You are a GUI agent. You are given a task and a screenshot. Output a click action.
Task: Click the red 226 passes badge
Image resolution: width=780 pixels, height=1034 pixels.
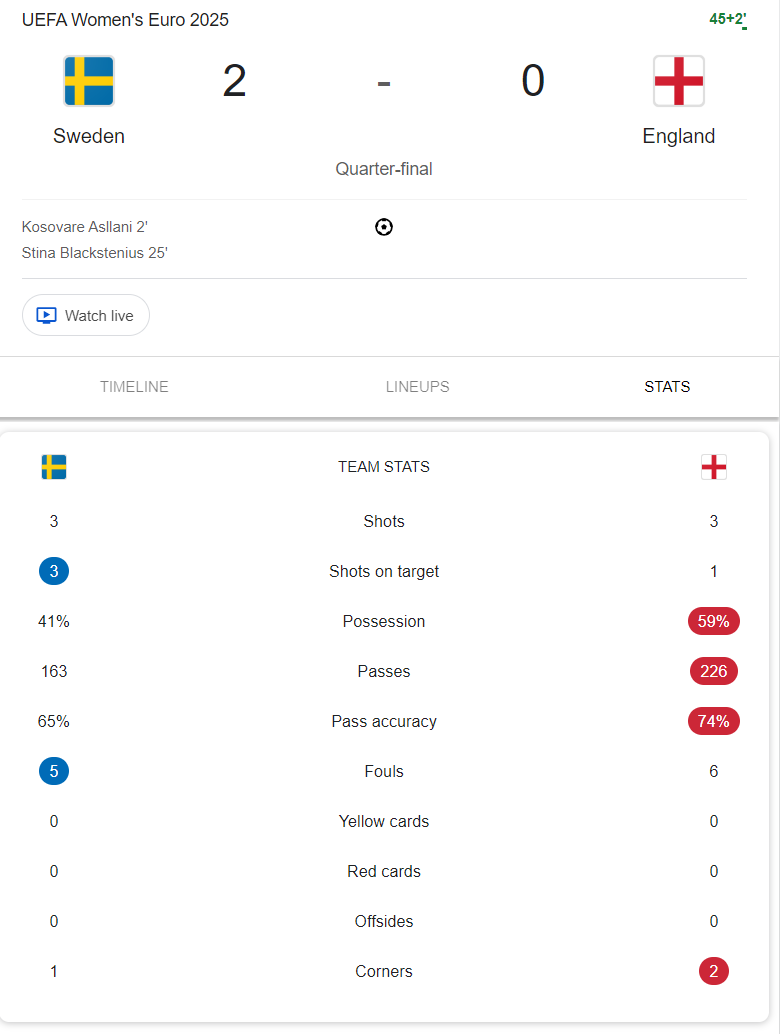(x=713, y=671)
